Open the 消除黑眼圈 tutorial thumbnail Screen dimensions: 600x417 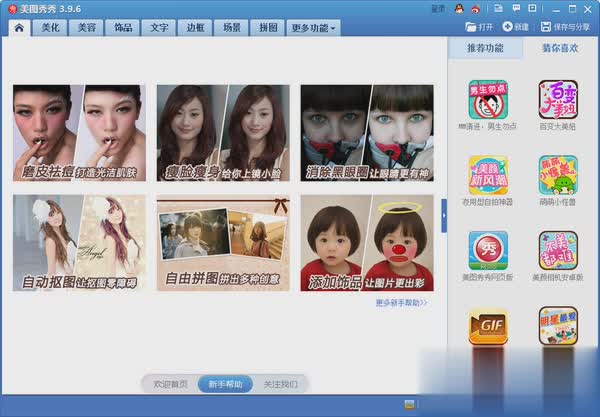tap(367, 133)
